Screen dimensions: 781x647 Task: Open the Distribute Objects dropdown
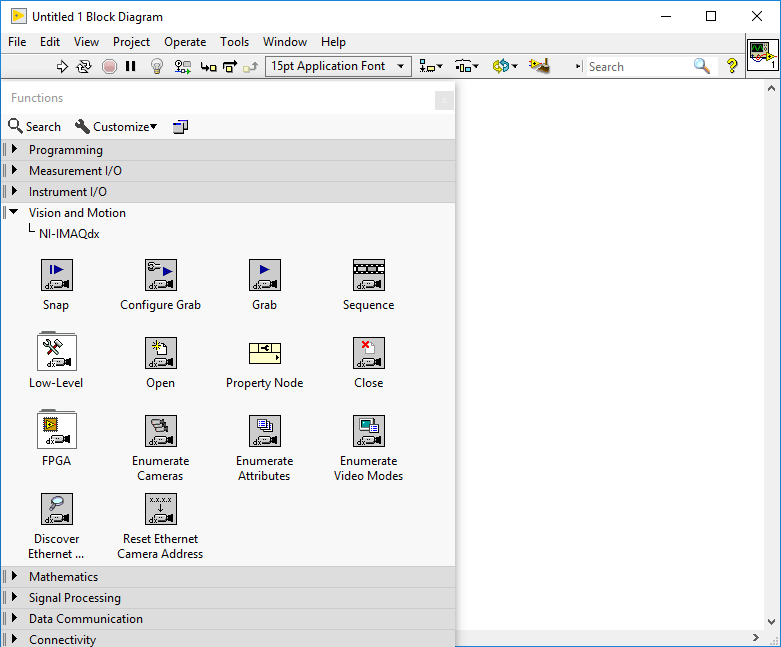466,66
